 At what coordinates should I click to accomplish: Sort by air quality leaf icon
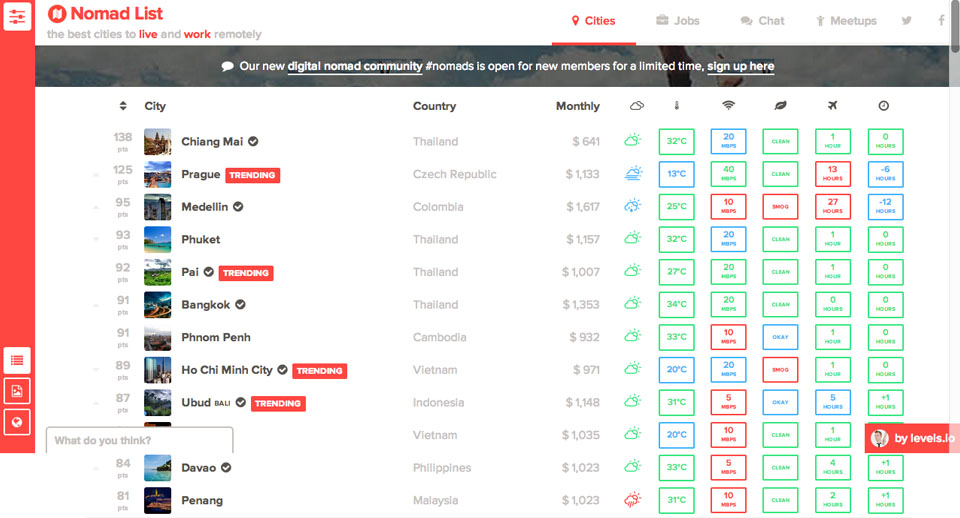click(780, 106)
